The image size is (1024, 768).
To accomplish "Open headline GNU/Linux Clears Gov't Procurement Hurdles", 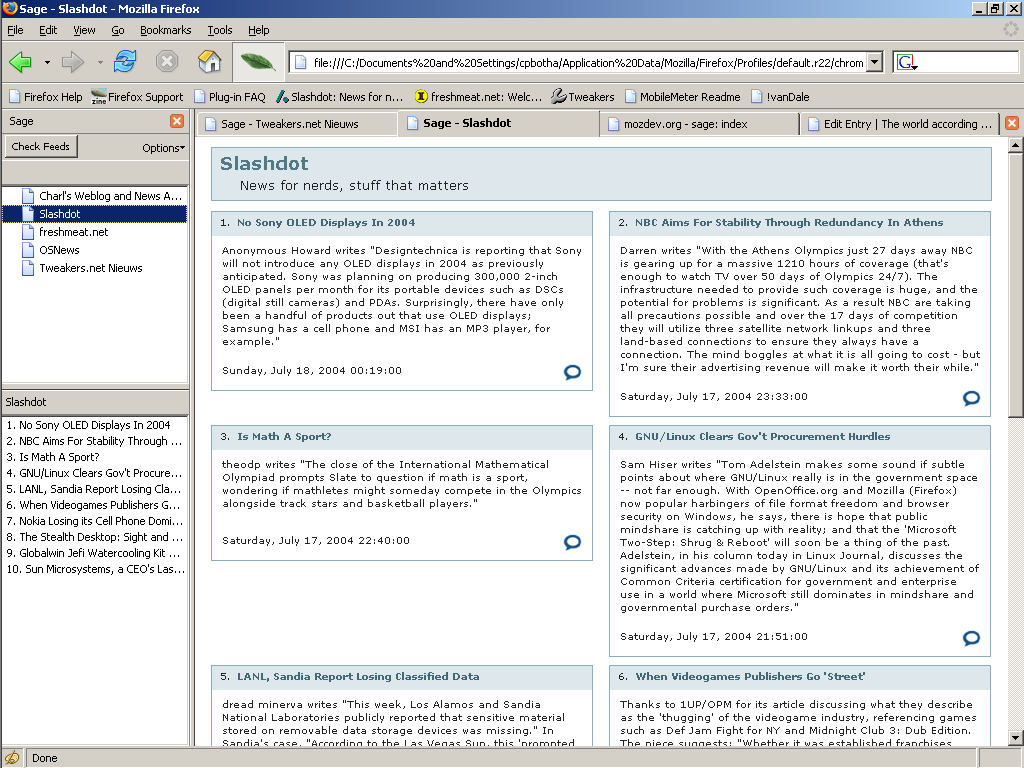I will [763, 437].
